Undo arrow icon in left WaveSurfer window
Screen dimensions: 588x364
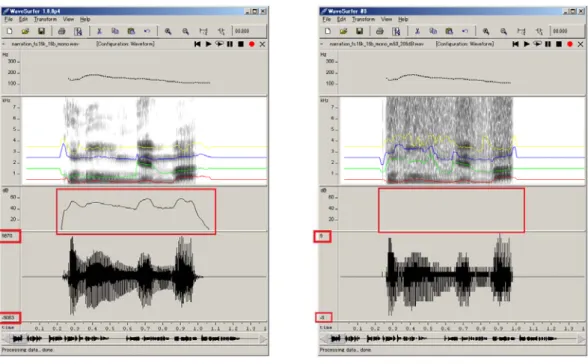pyautogui.click(x=147, y=31)
